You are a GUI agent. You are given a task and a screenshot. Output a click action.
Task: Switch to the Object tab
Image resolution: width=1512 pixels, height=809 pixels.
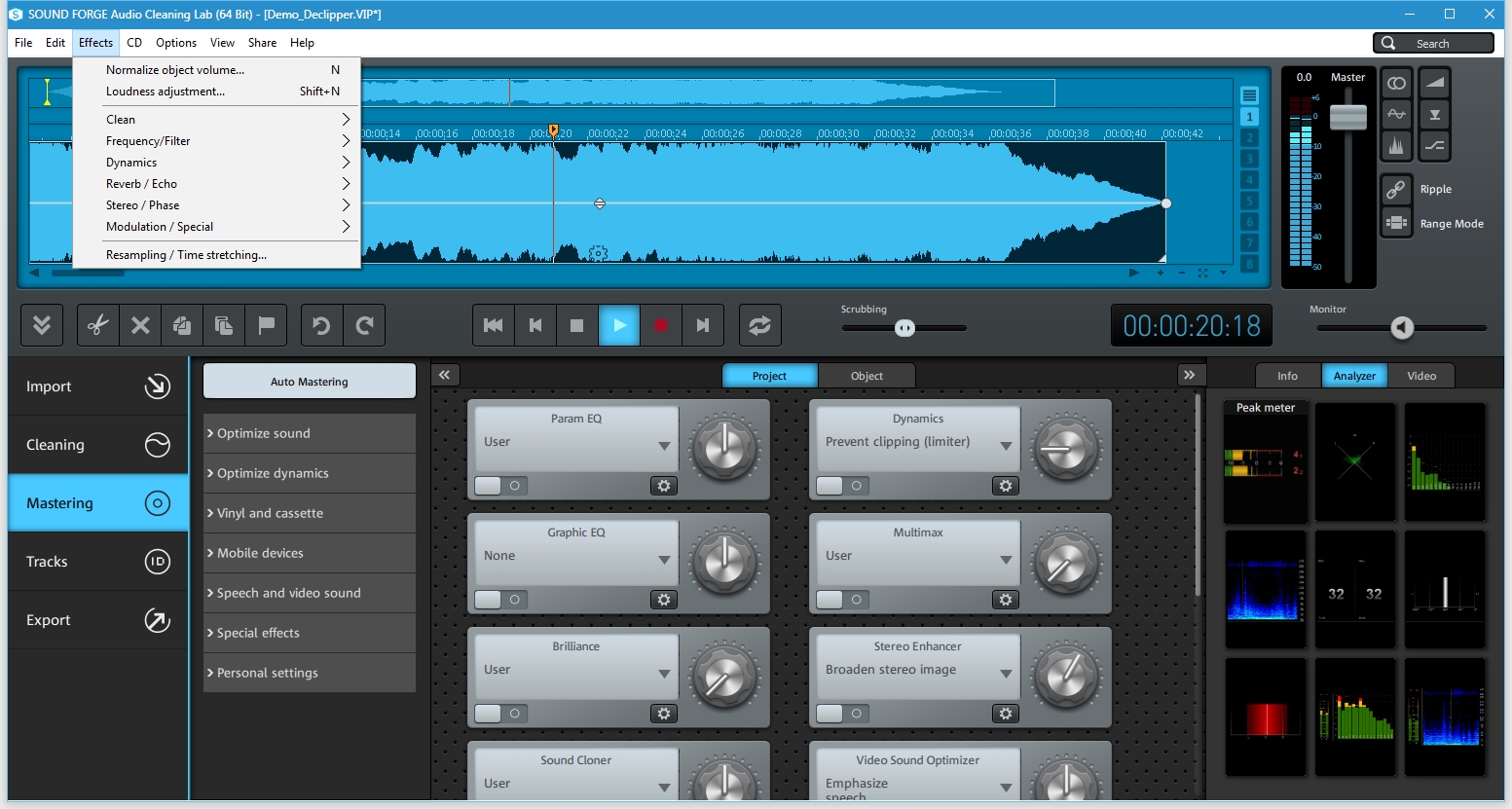867,376
